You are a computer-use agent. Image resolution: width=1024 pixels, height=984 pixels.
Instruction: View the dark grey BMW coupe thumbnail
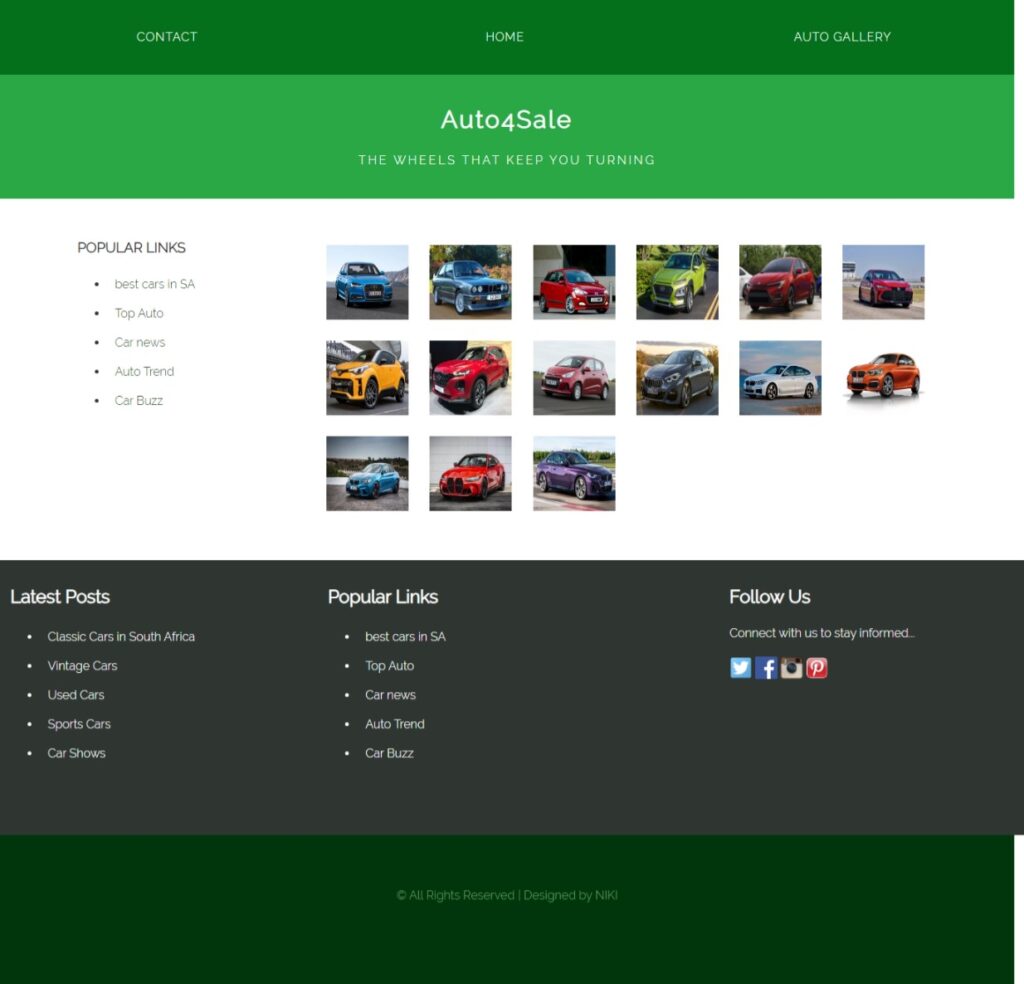coord(677,377)
